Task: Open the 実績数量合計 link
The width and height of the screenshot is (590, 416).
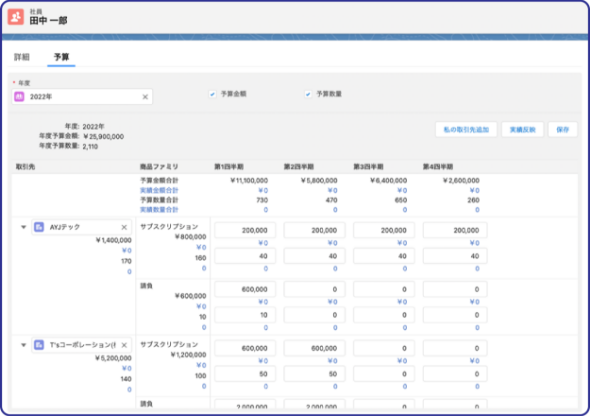Action: click(x=159, y=210)
